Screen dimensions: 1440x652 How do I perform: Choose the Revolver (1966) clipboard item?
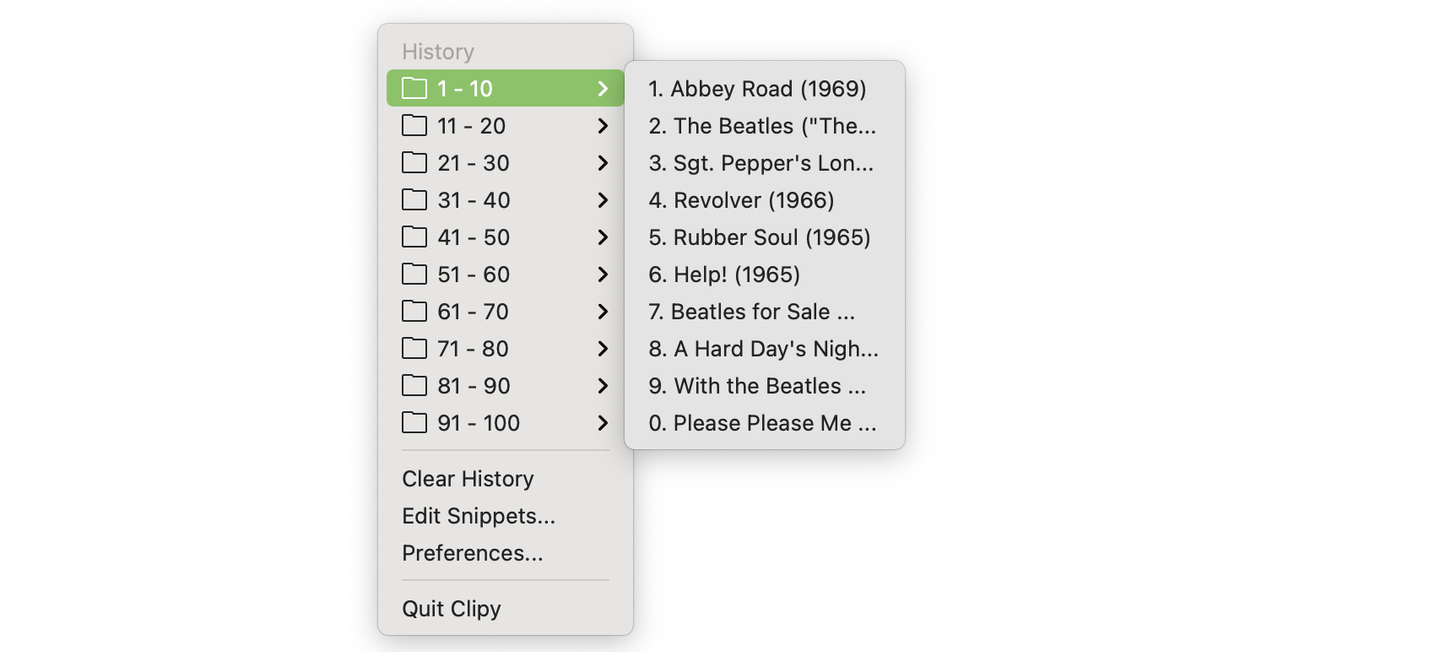pyautogui.click(x=741, y=200)
